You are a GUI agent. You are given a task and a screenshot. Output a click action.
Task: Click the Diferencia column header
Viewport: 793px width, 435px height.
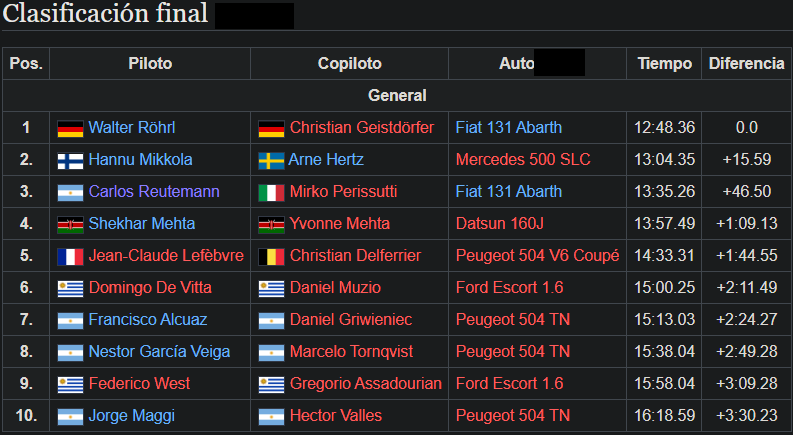[x=746, y=63]
